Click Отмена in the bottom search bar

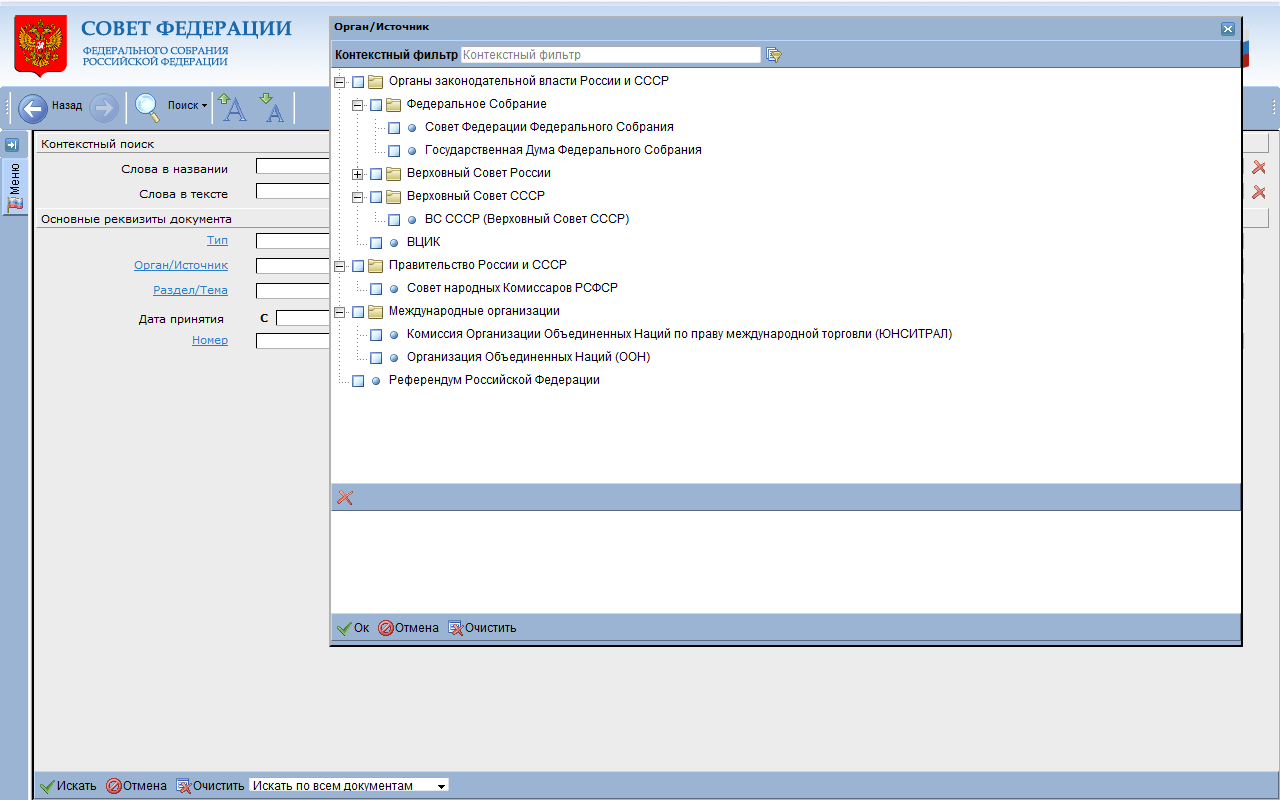136,786
